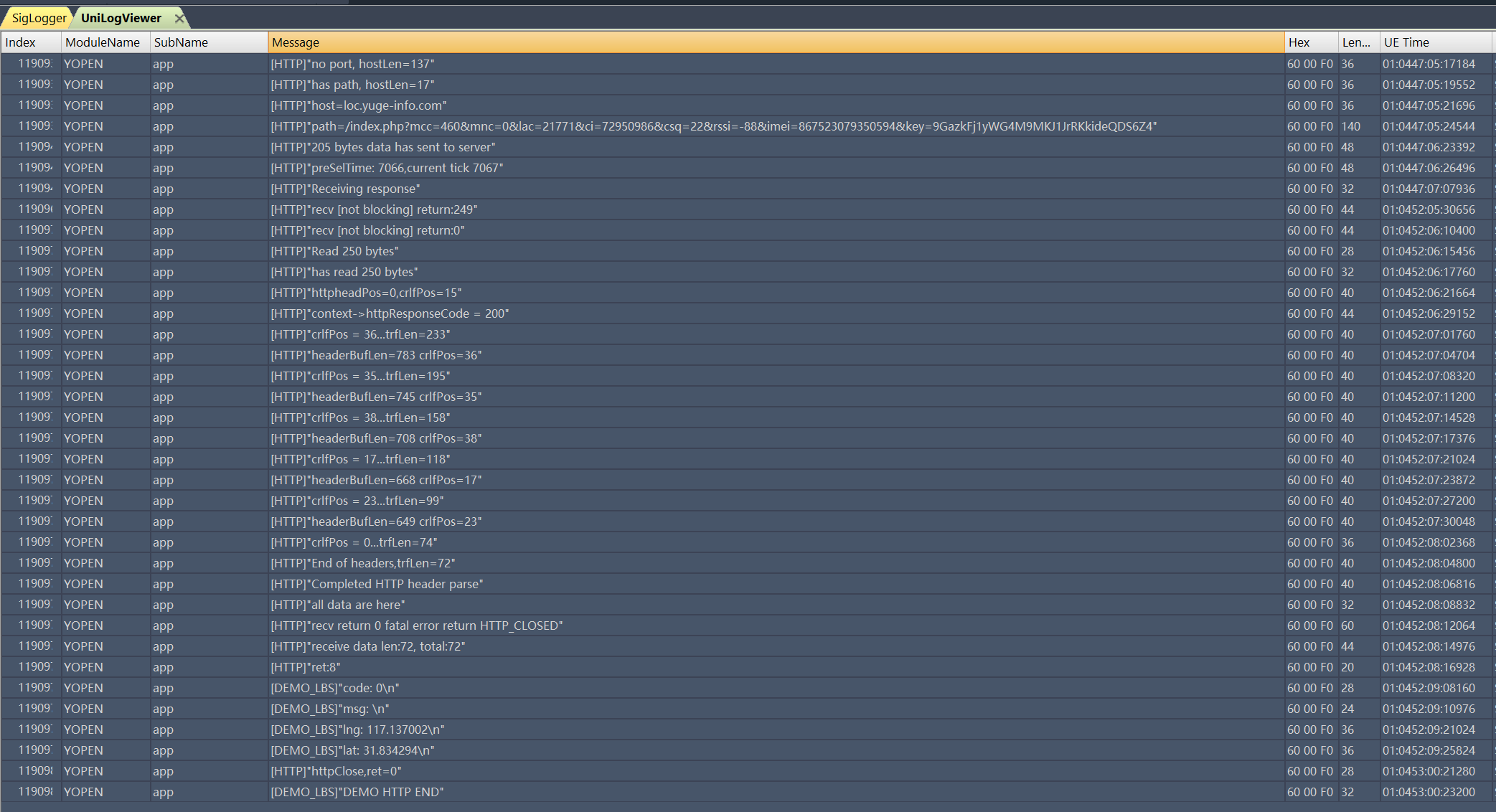Select the UniLogViewer tab
The image size is (1496, 812).
coord(121,18)
